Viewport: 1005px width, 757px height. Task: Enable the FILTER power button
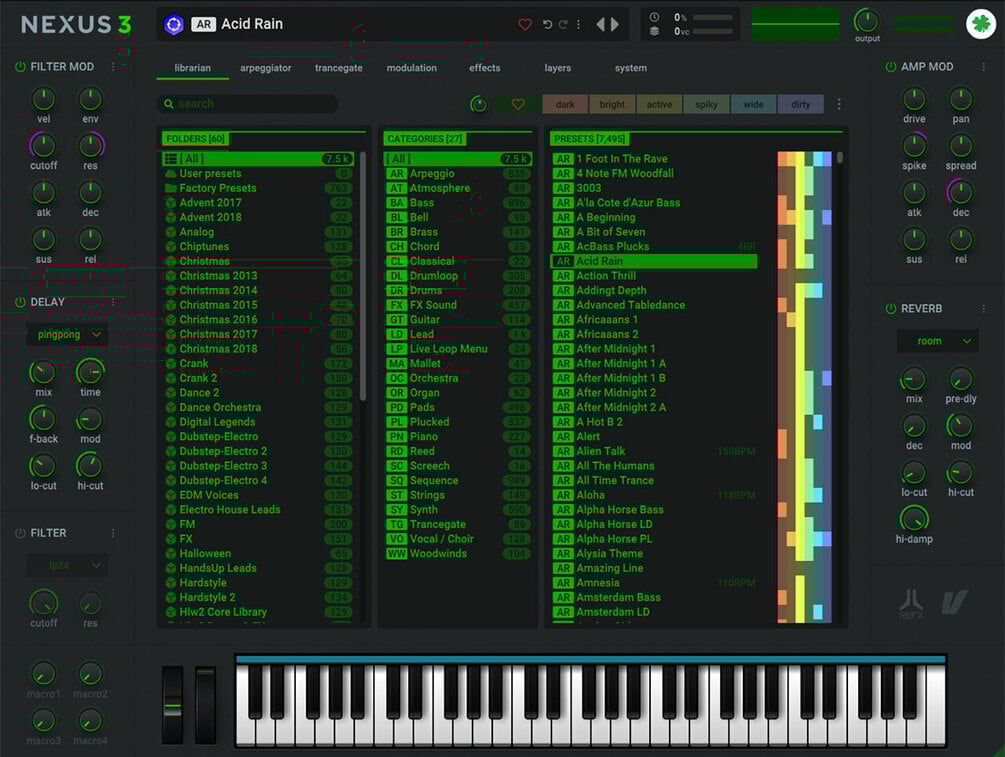pyautogui.click(x=20, y=533)
